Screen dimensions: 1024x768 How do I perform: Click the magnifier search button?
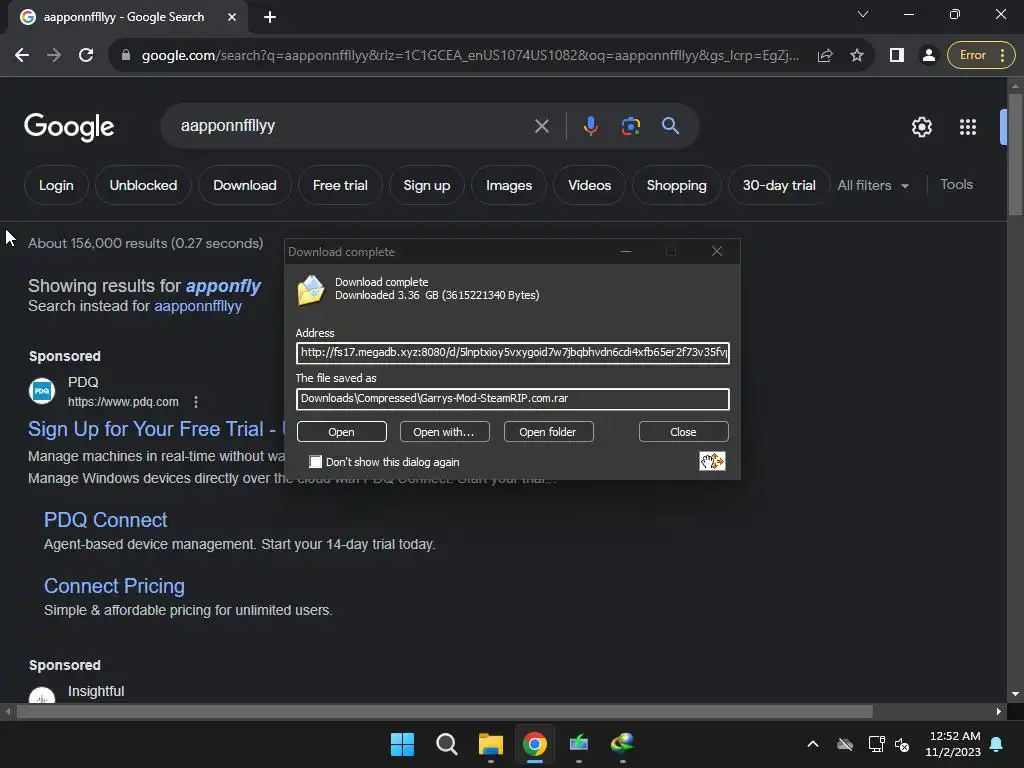(x=670, y=125)
